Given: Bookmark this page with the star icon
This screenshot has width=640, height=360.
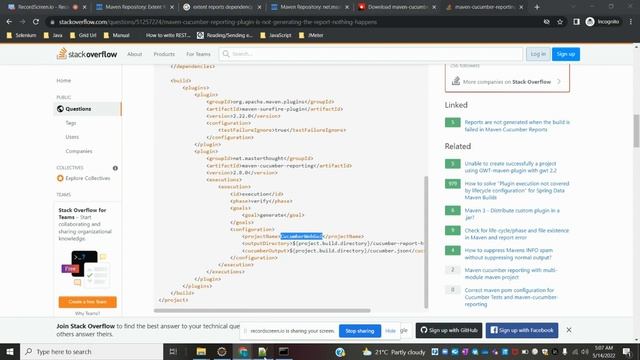Looking at the screenshot, I should tap(560, 22).
